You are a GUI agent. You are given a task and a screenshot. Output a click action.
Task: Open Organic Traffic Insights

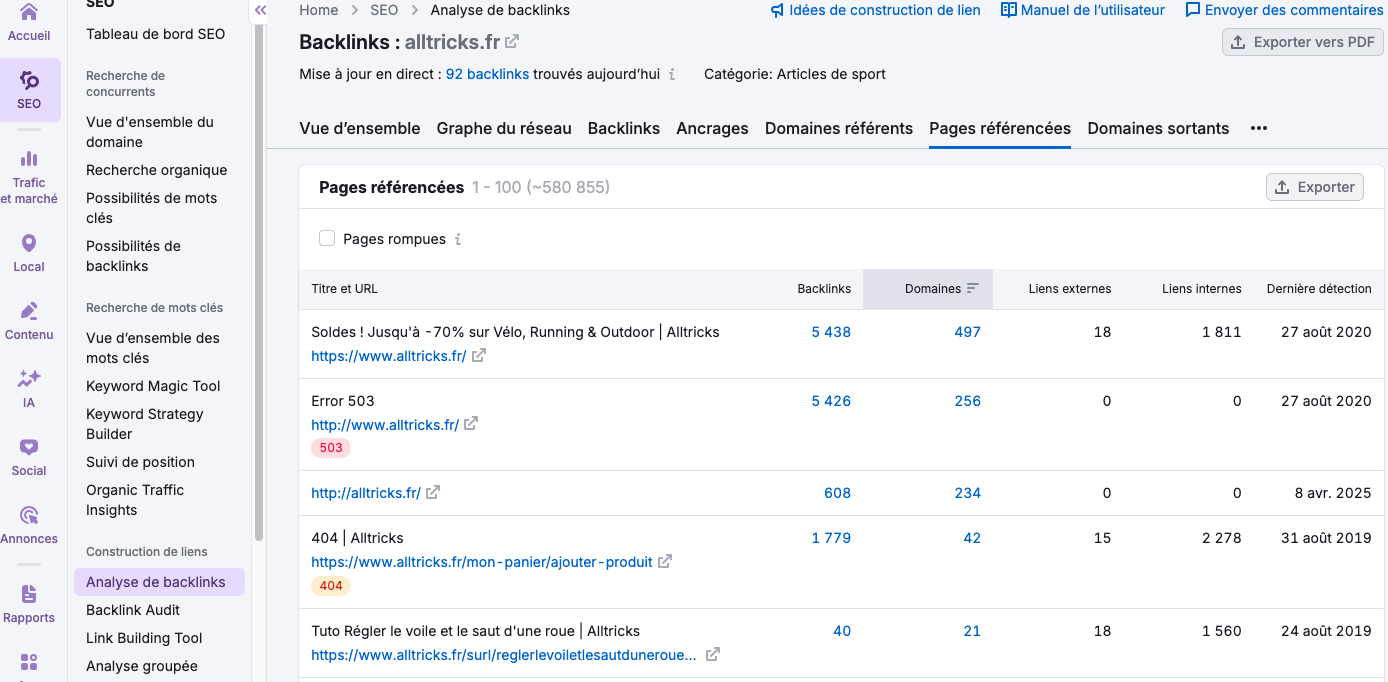(135, 500)
